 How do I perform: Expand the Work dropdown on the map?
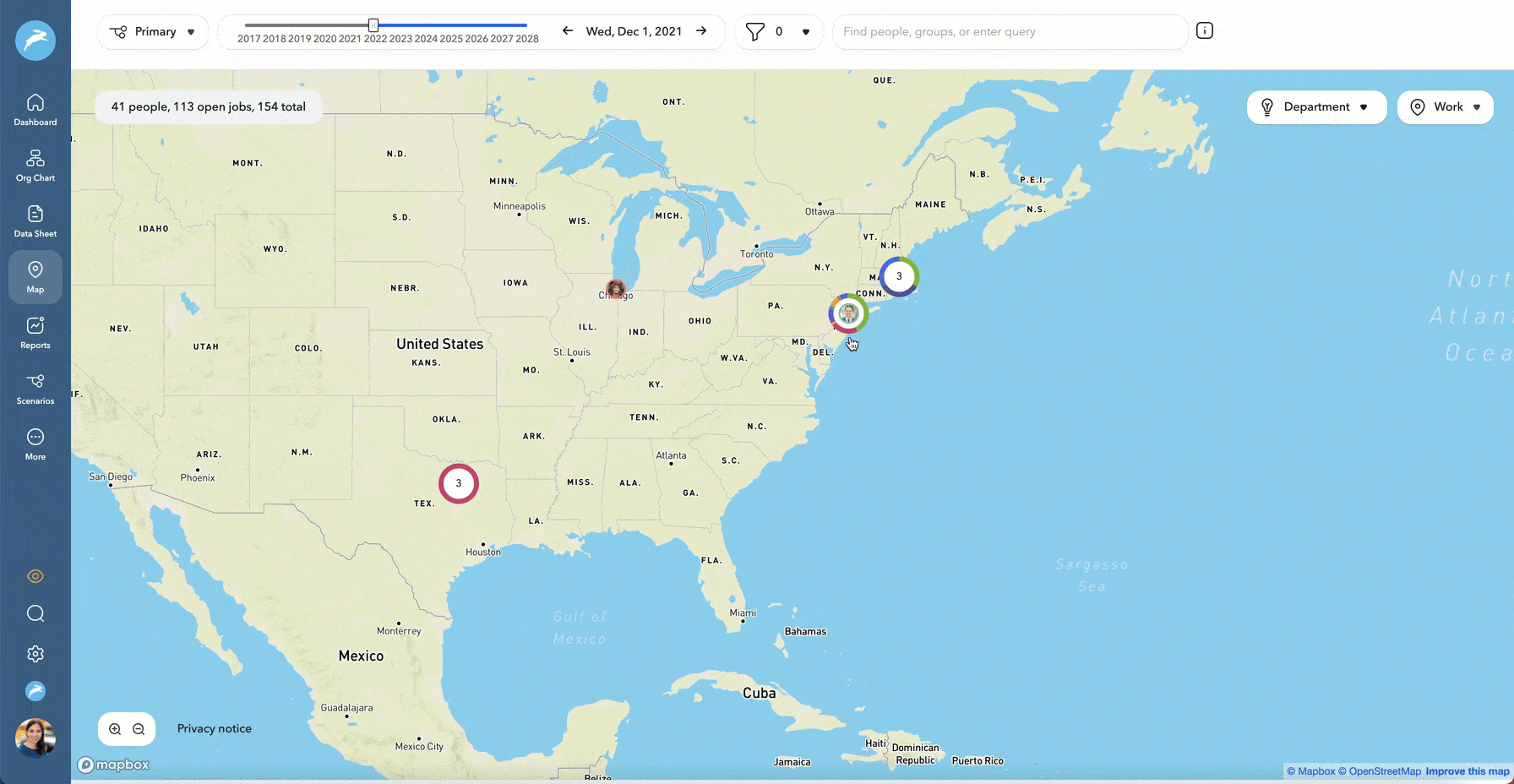[1445, 106]
